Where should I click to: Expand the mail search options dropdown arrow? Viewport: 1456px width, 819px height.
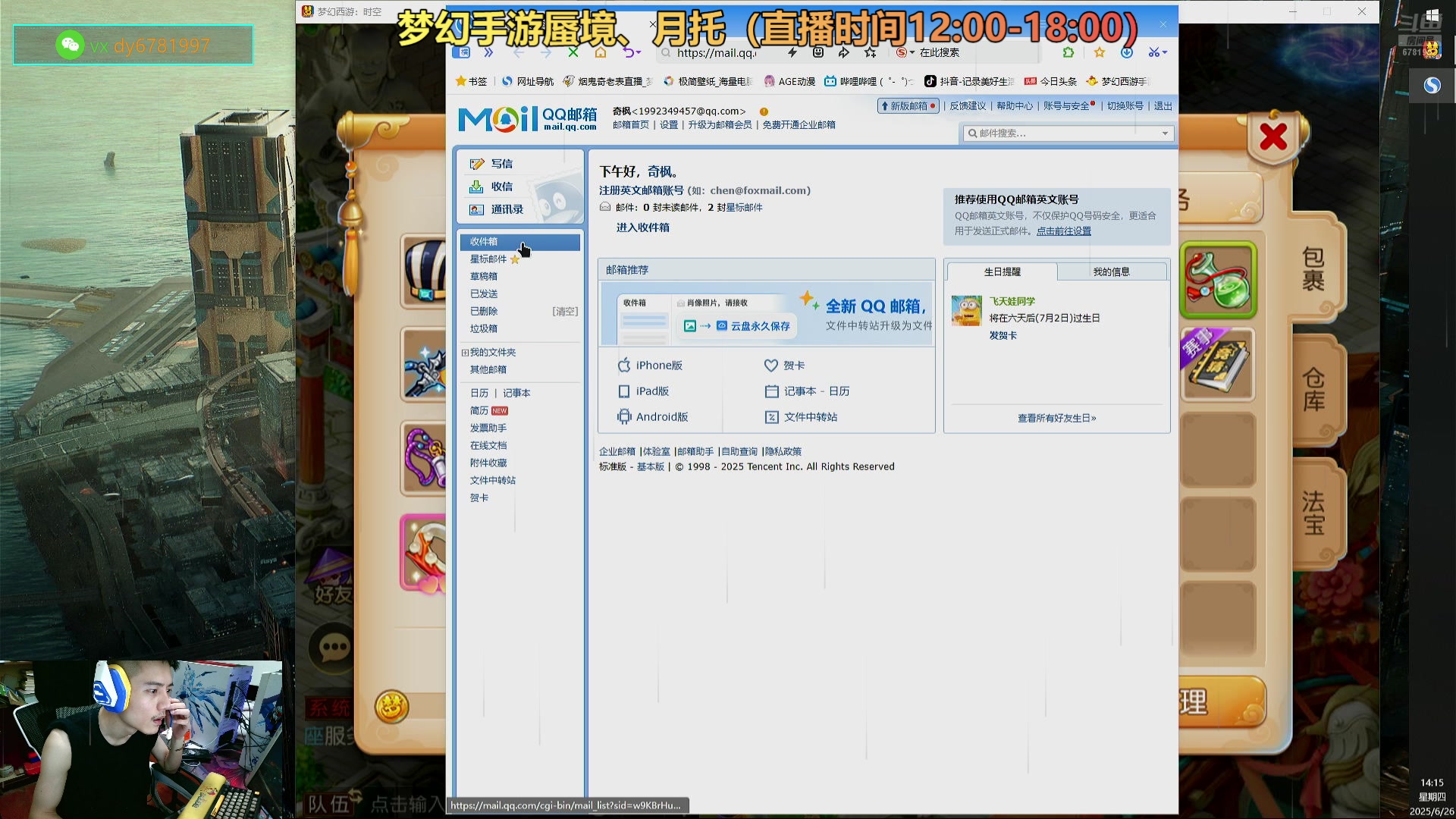pyautogui.click(x=1166, y=133)
